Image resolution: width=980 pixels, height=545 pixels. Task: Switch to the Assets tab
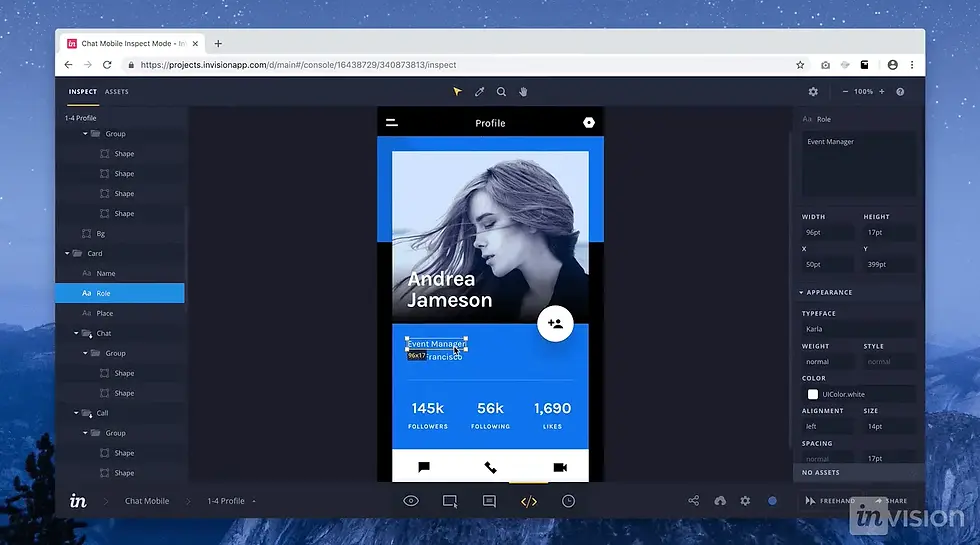click(x=117, y=92)
